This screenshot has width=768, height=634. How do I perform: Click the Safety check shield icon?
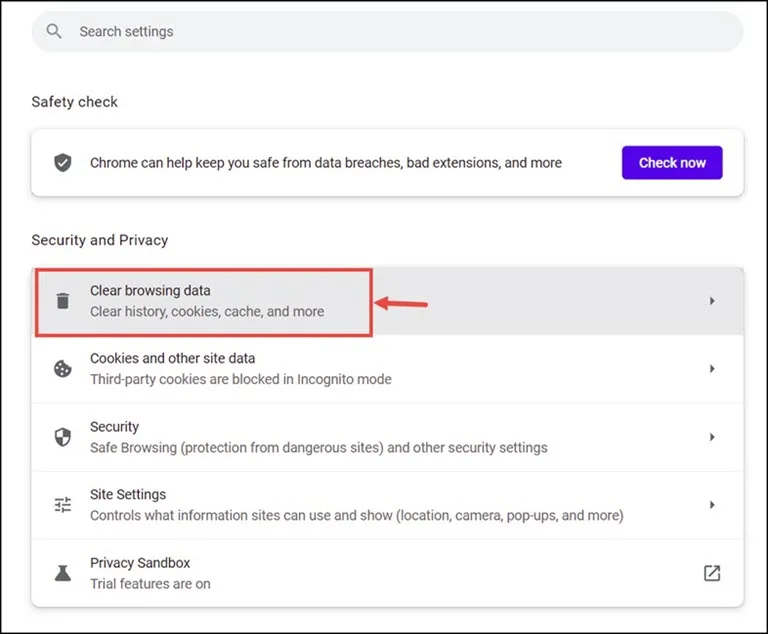point(63,163)
